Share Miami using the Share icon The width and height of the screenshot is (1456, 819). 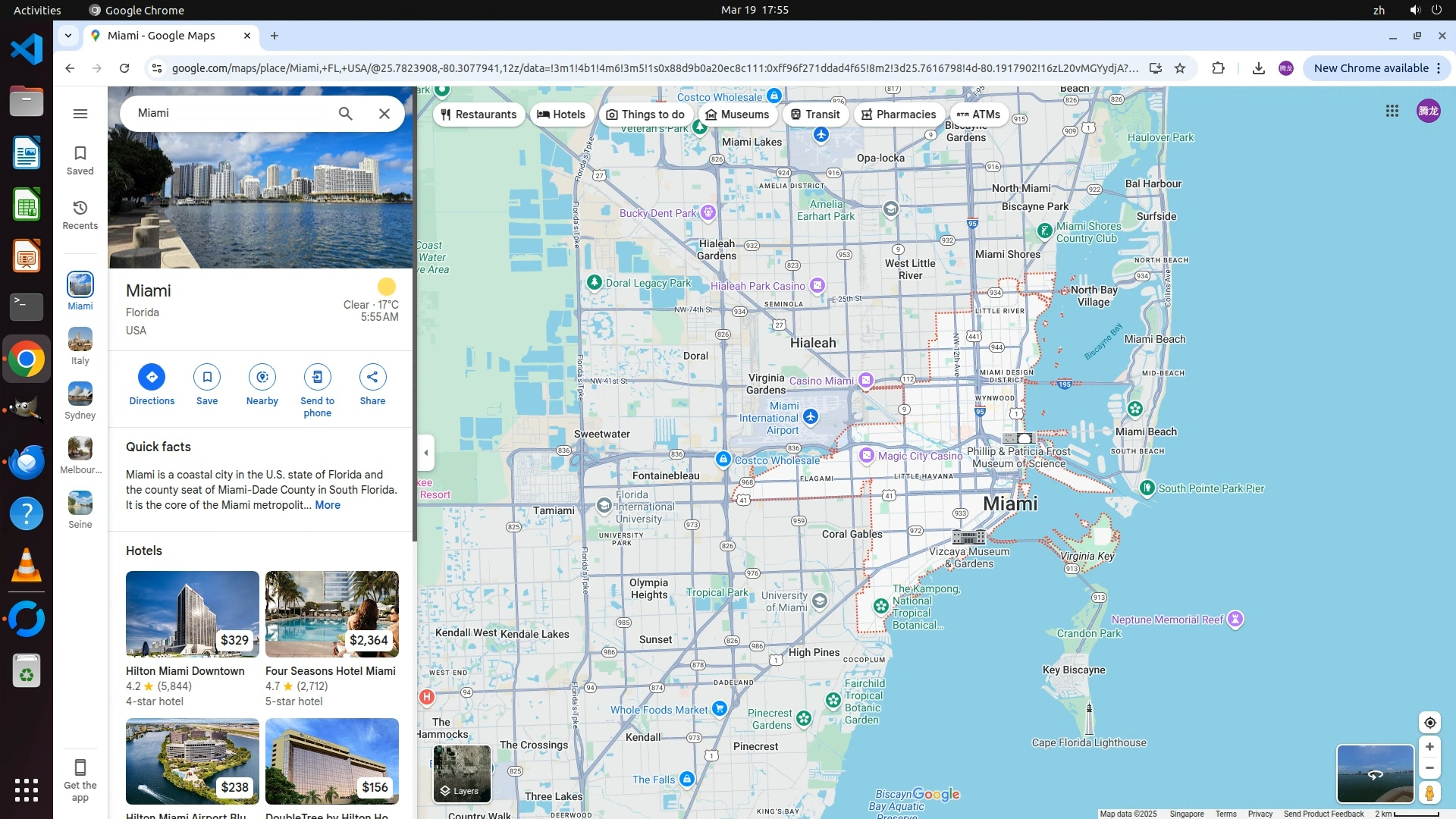tap(372, 377)
